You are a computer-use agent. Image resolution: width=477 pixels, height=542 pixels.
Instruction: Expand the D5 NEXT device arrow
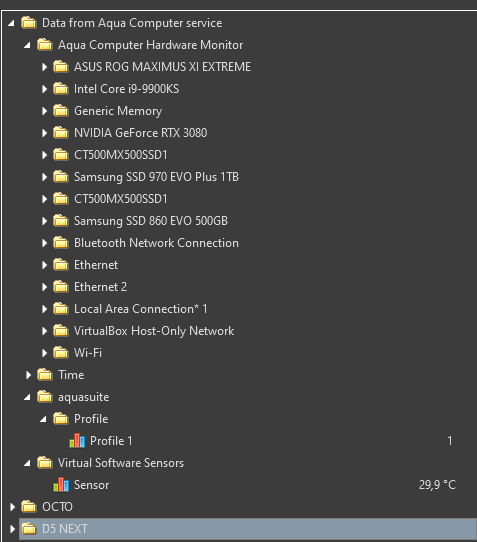click(12, 529)
